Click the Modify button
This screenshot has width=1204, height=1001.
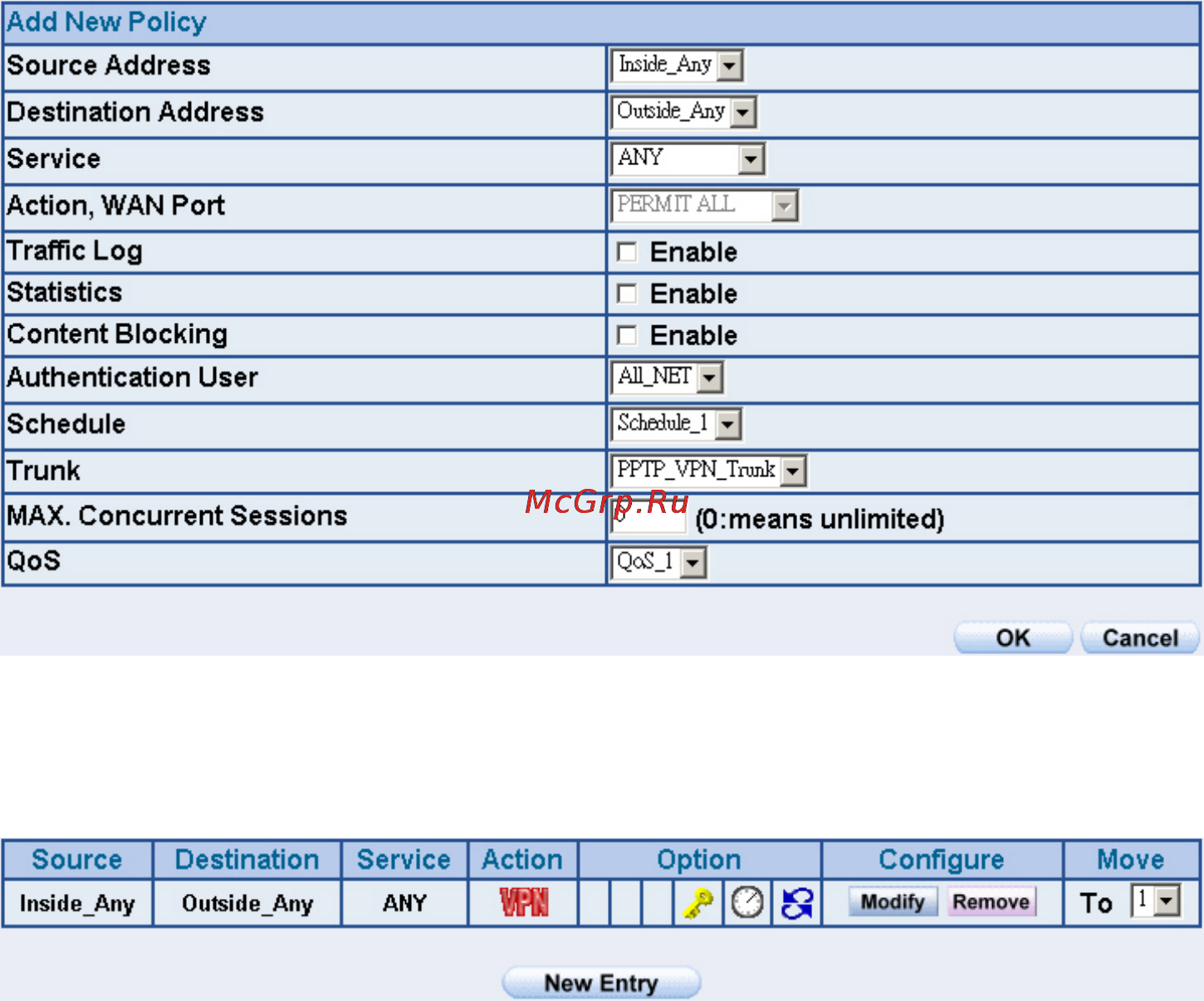coord(893,901)
